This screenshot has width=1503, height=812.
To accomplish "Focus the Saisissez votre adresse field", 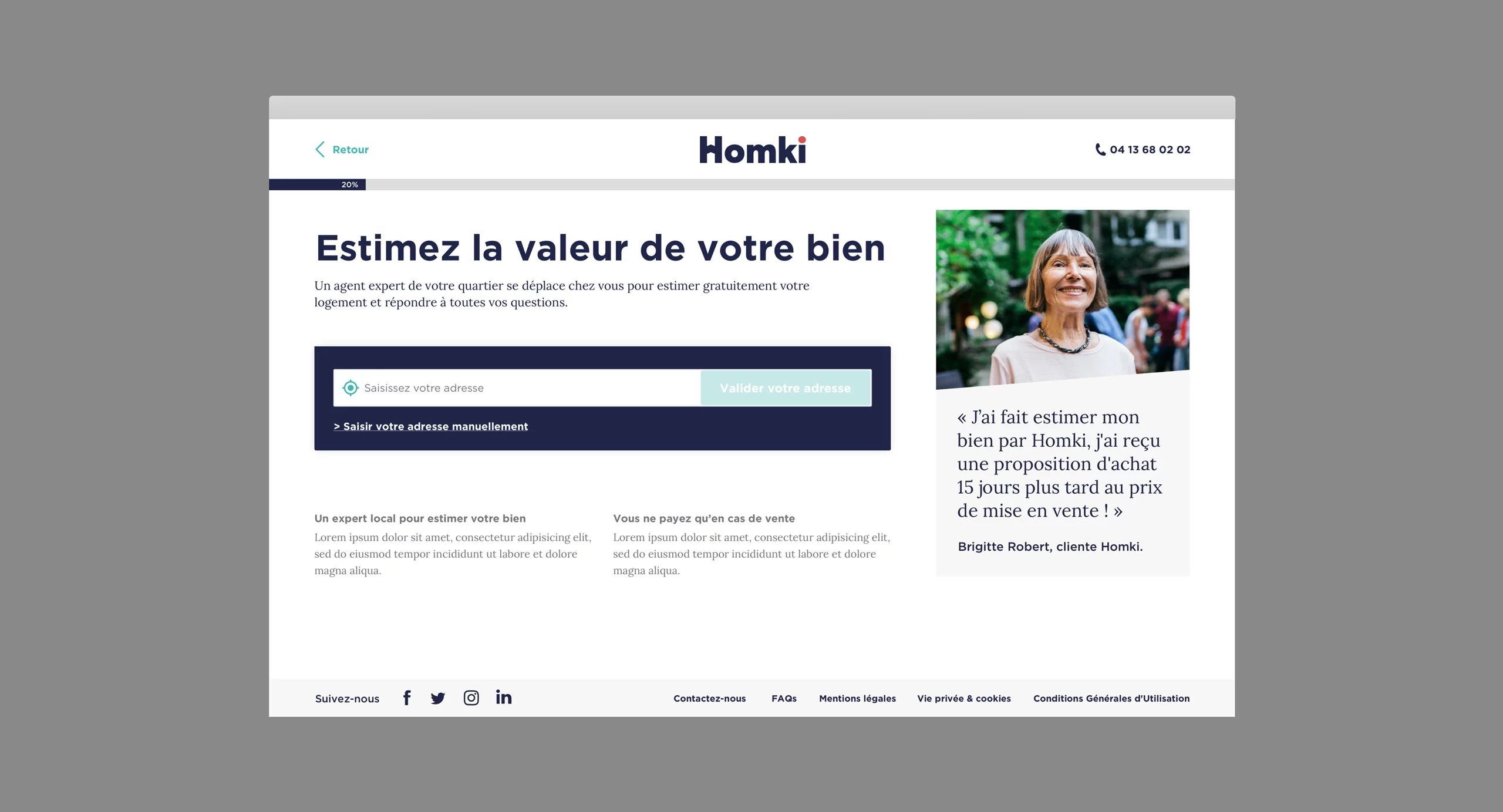I will tap(517, 388).
